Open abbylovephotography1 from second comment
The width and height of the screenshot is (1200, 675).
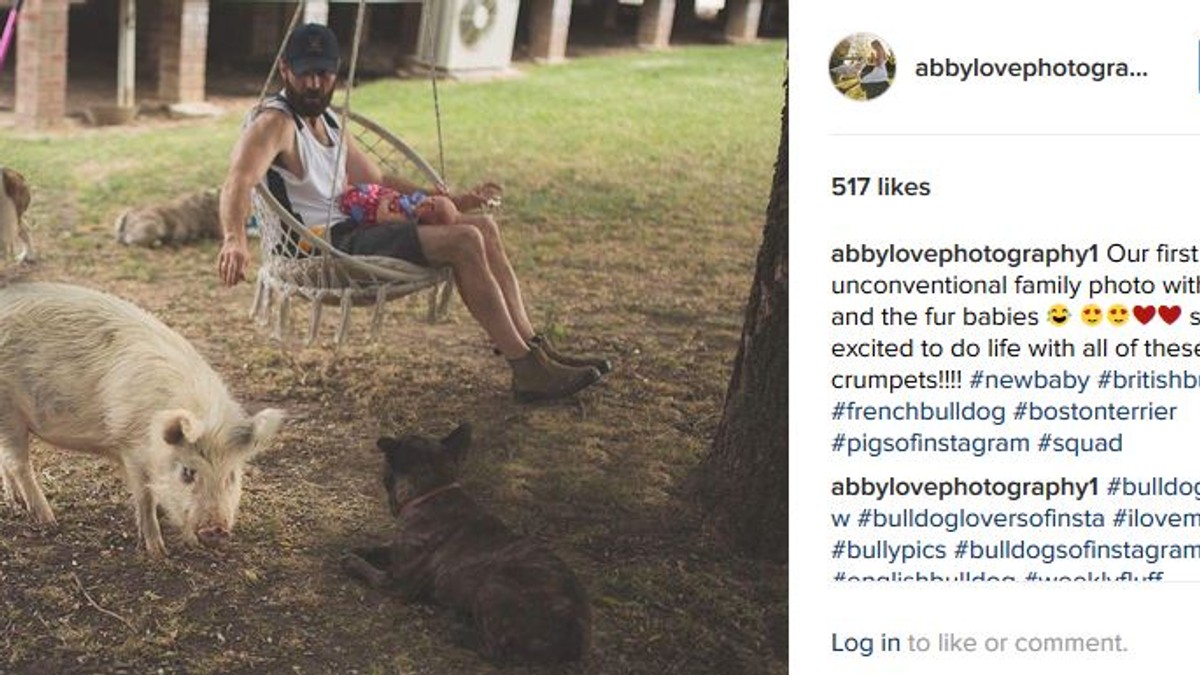[x=965, y=487]
